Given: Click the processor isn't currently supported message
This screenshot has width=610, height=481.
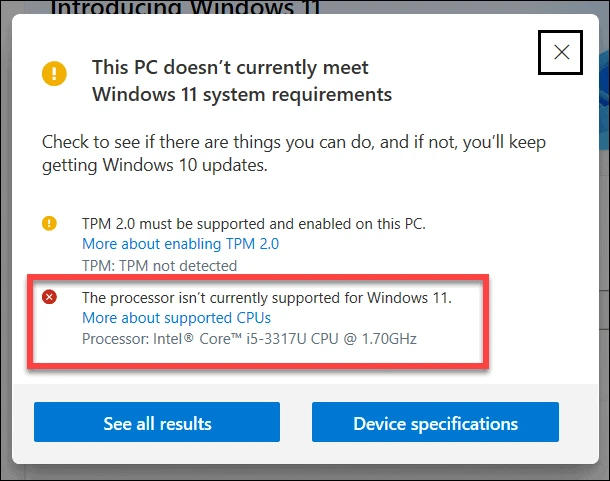Looking at the screenshot, I should pyautogui.click(x=267, y=298).
